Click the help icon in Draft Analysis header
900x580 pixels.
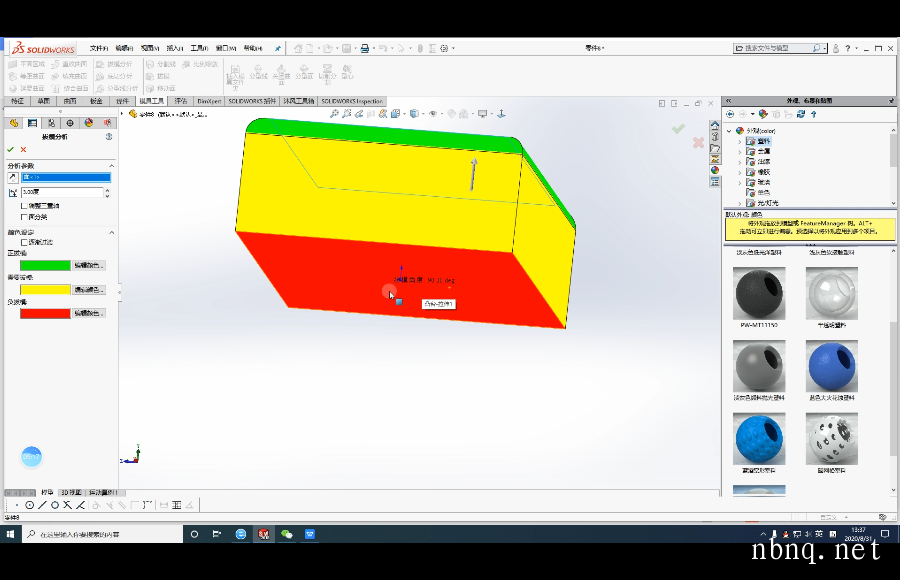109,137
